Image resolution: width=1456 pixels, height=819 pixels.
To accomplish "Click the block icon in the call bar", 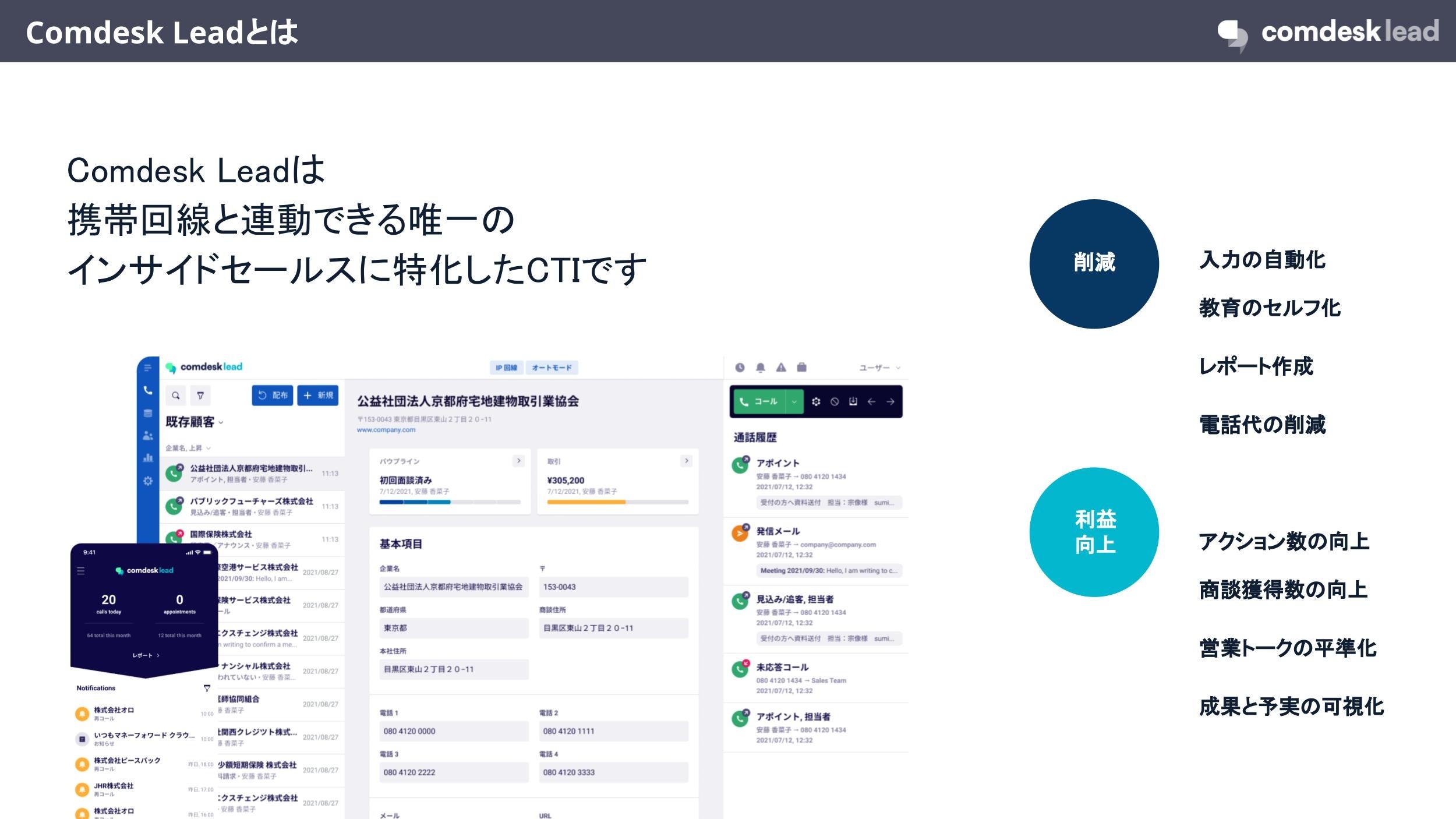I will pos(835,401).
